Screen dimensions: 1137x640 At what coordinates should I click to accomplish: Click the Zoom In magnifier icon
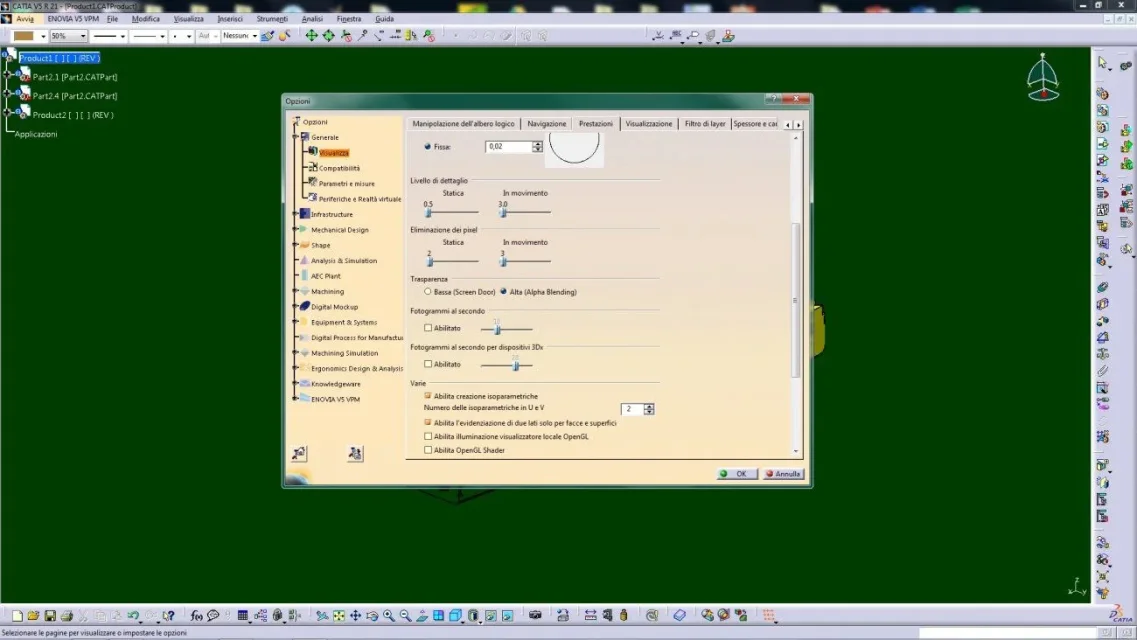pos(389,616)
